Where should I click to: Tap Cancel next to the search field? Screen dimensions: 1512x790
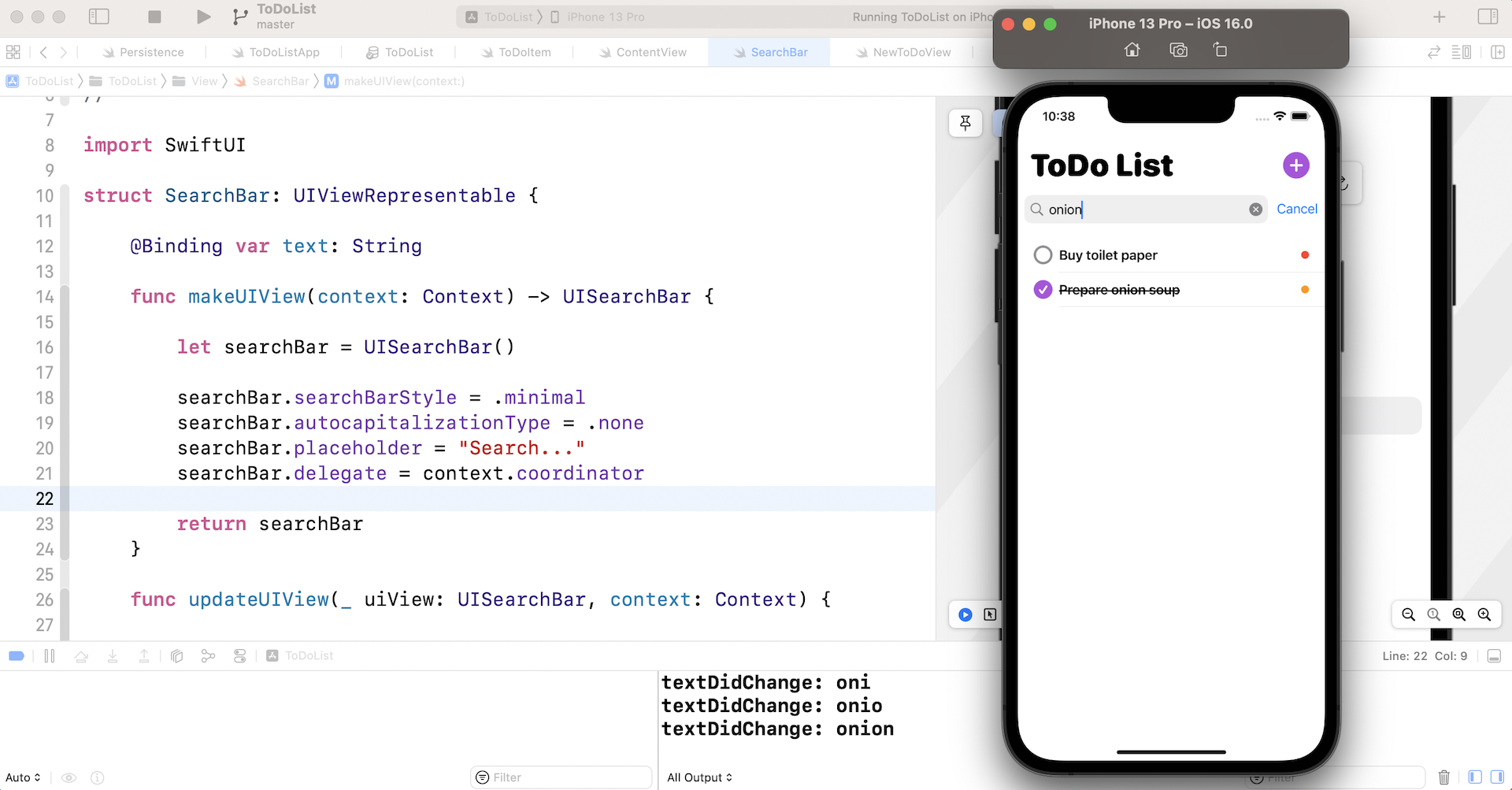coord(1296,209)
